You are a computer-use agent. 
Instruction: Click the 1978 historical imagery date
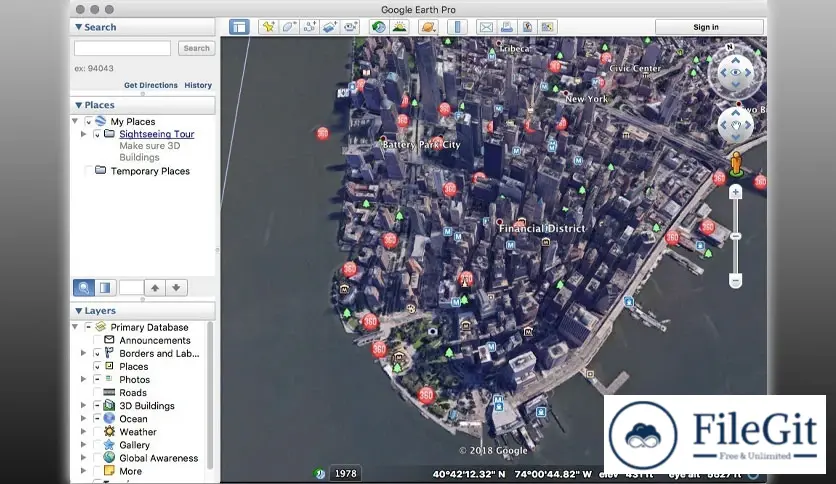coord(345,473)
